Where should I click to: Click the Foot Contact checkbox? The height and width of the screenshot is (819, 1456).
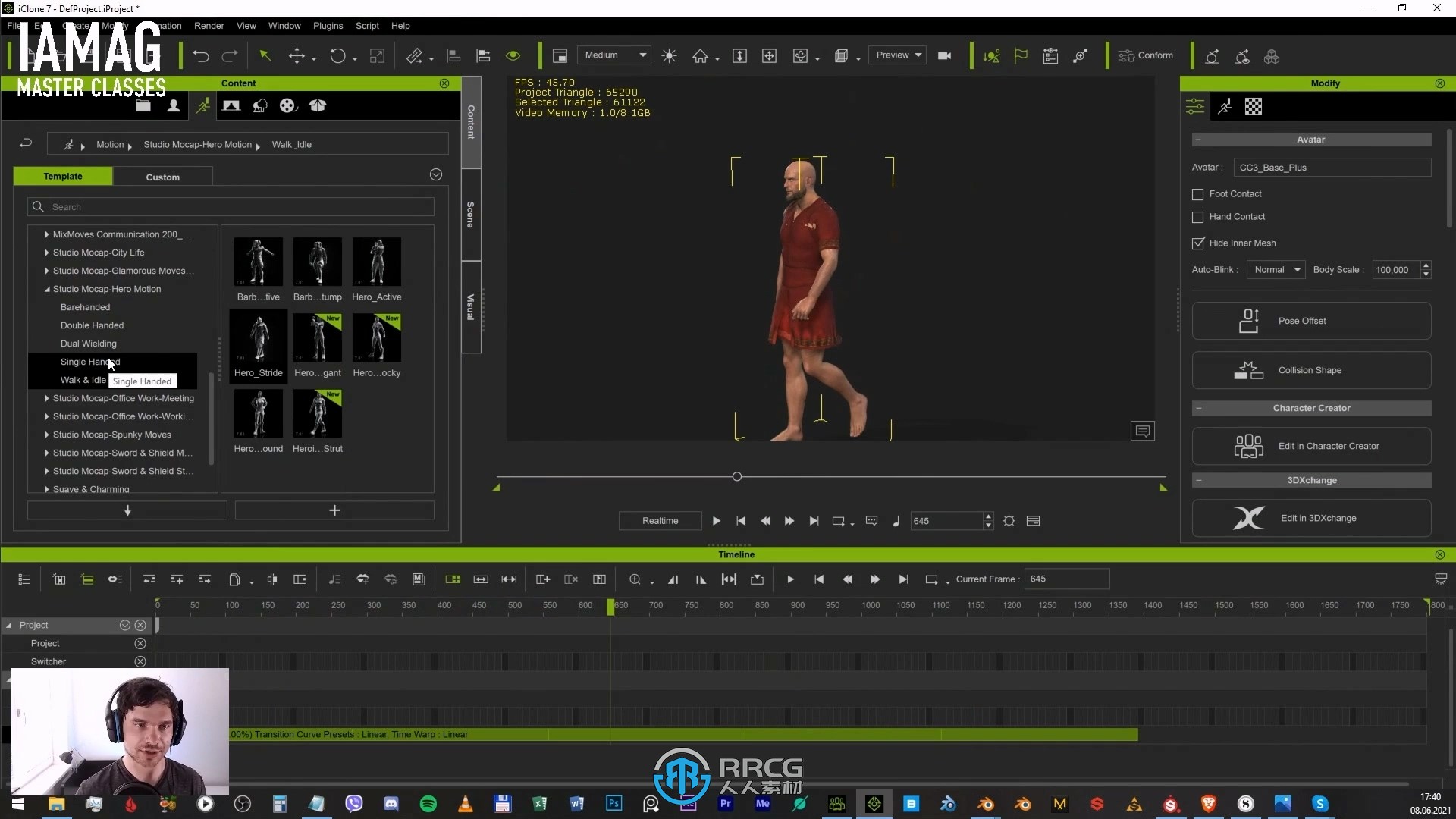pos(1198,193)
